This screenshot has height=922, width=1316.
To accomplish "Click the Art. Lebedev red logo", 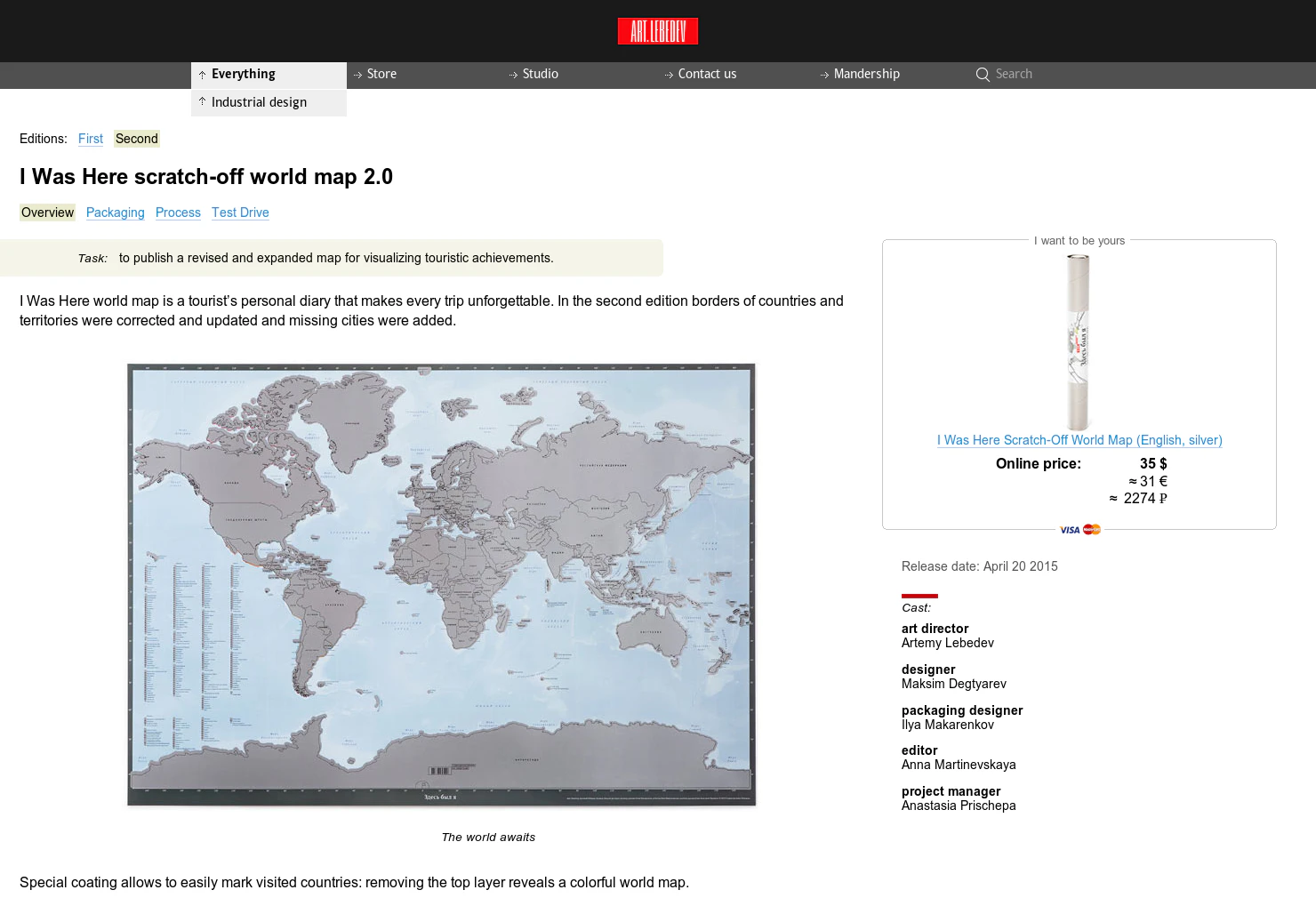I will click(x=658, y=31).
